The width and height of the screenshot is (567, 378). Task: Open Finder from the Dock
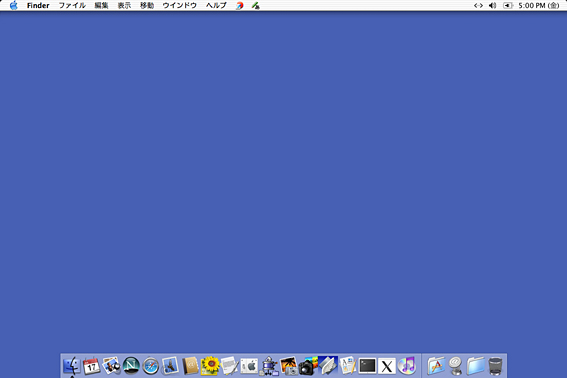pos(72,366)
